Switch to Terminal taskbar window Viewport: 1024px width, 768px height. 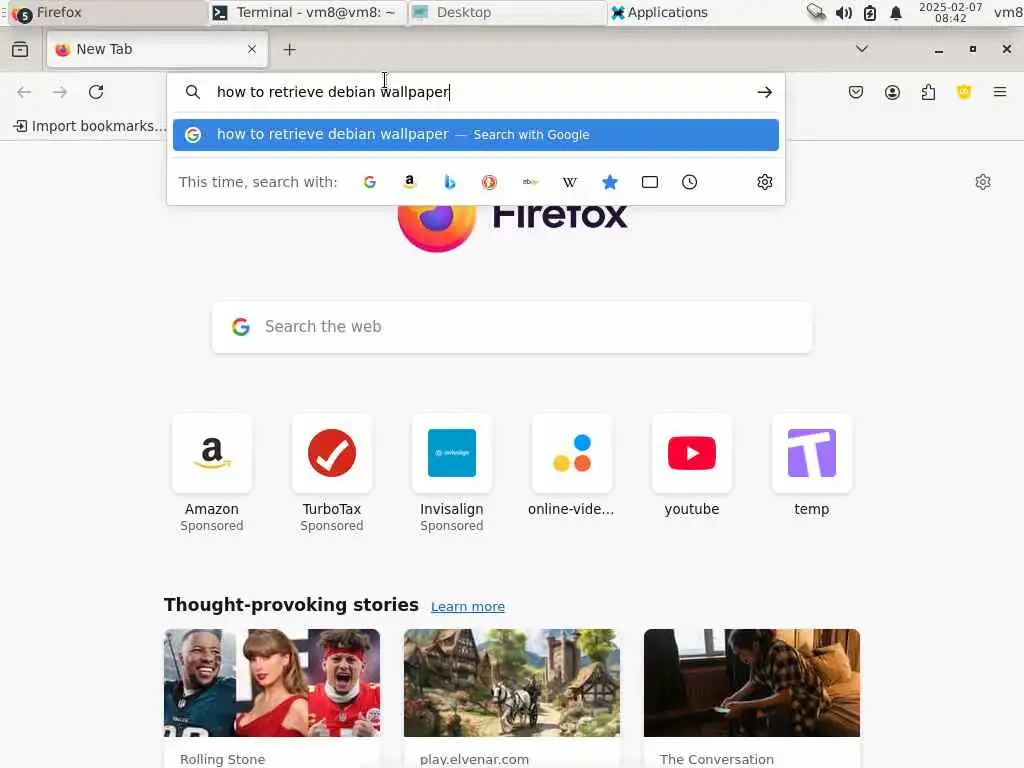[308, 12]
